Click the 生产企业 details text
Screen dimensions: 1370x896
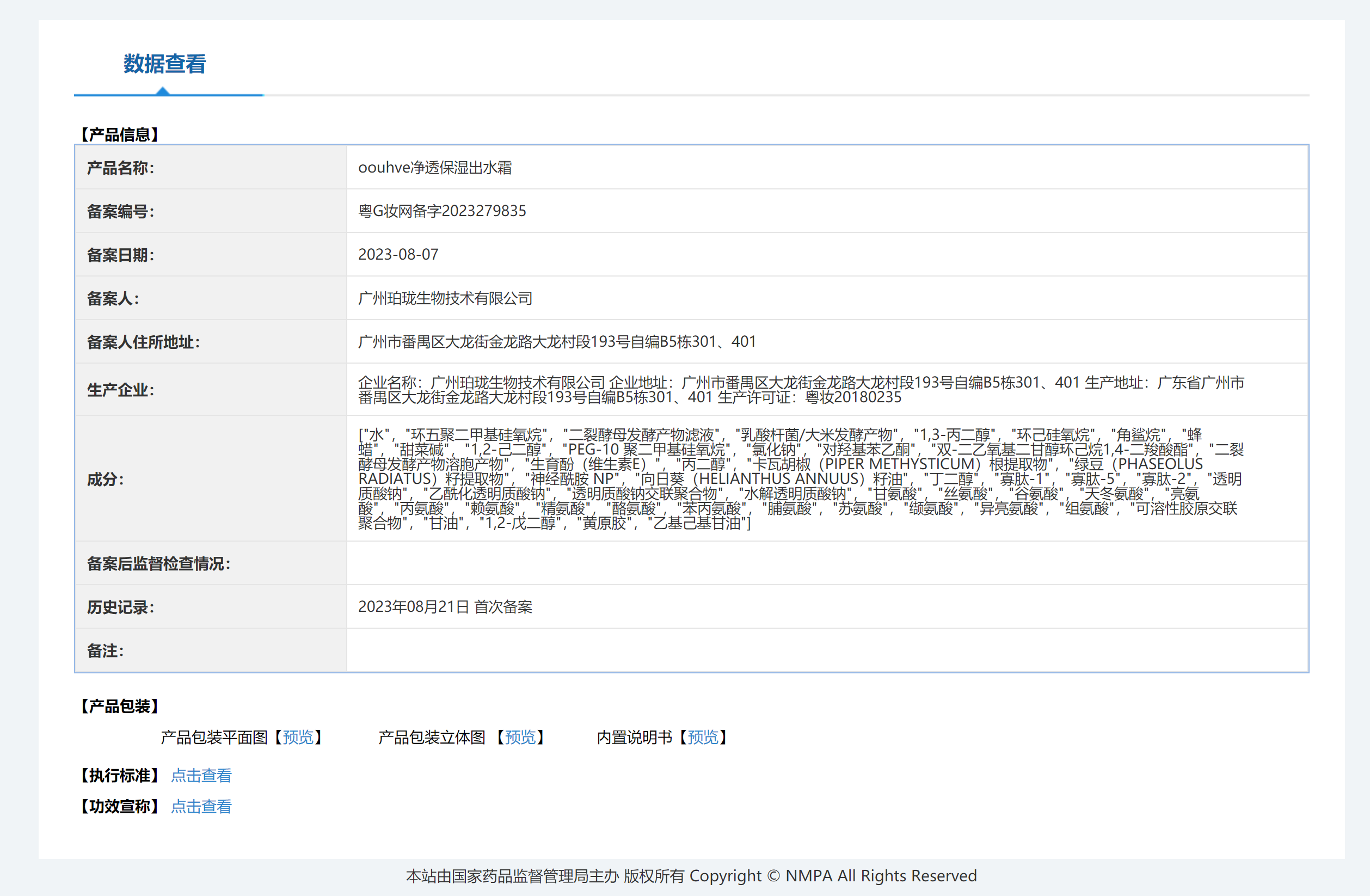point(800,389)
